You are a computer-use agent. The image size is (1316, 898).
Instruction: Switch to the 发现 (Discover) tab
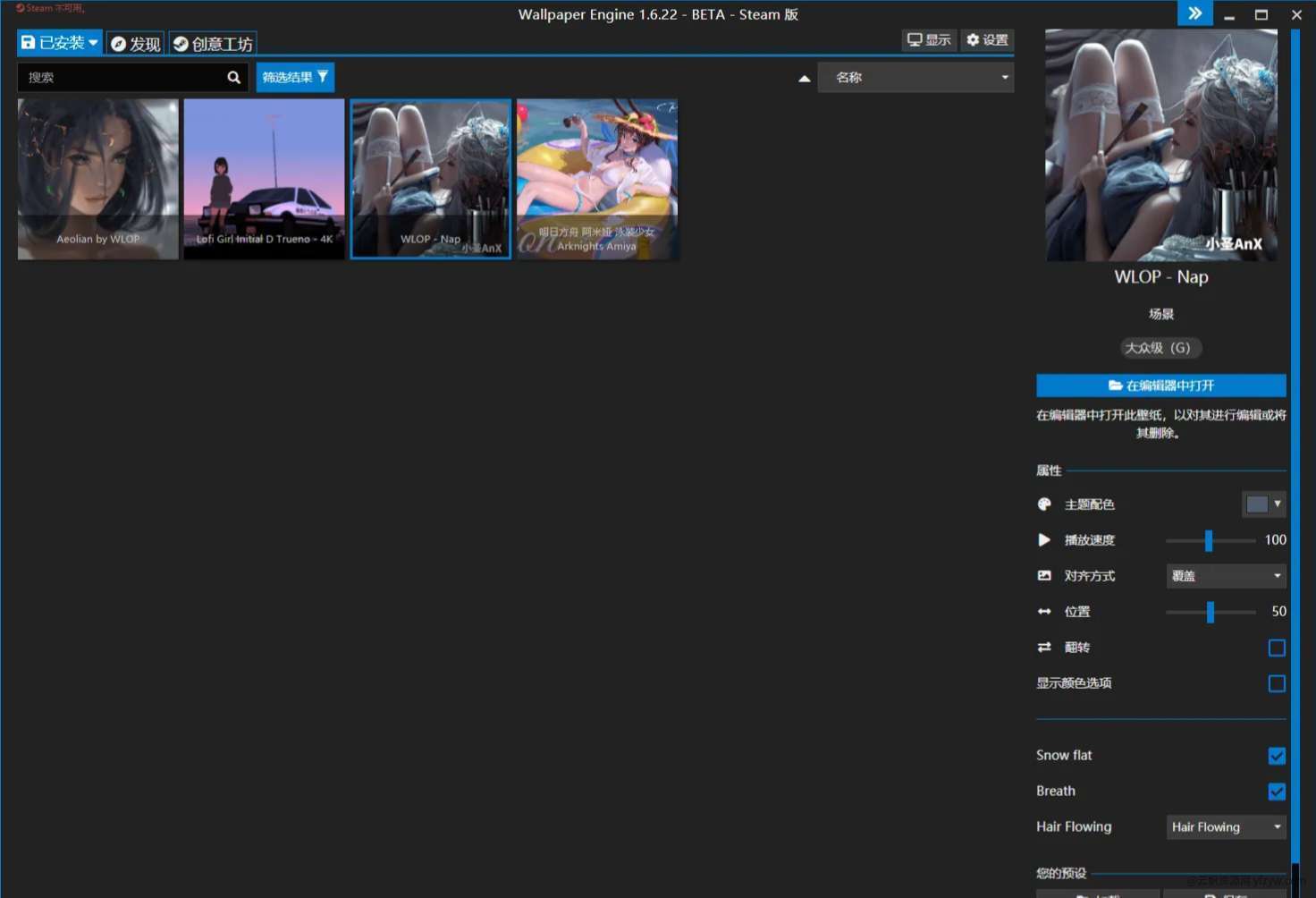(136, 44)
